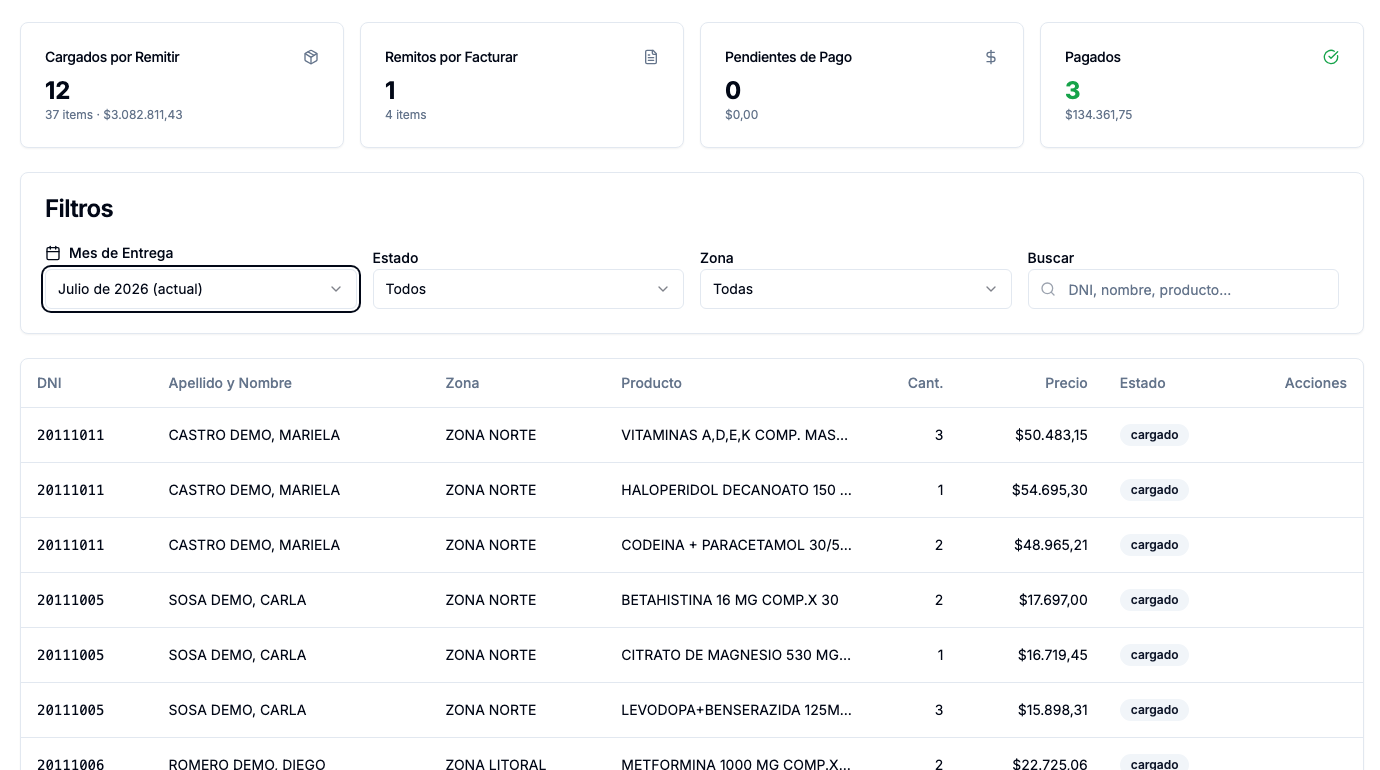Open the Mes de Entrega dropdown

point(201,289)
